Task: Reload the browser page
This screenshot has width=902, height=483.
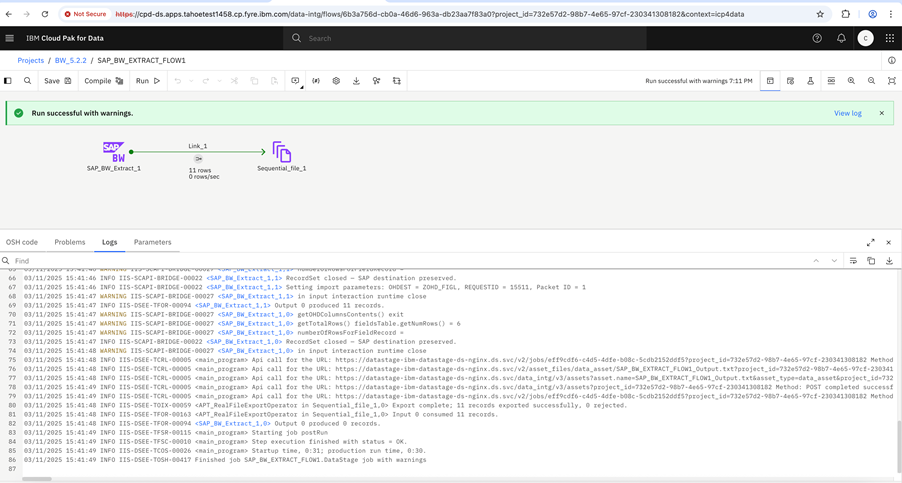Action: [x=45, y=14]
